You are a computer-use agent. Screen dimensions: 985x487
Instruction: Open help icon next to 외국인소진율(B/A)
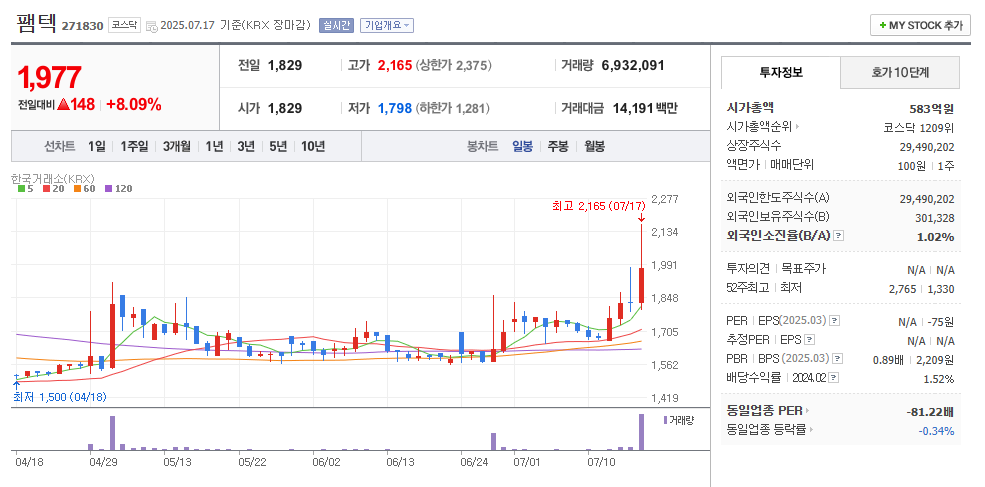(x=839, y=236)
